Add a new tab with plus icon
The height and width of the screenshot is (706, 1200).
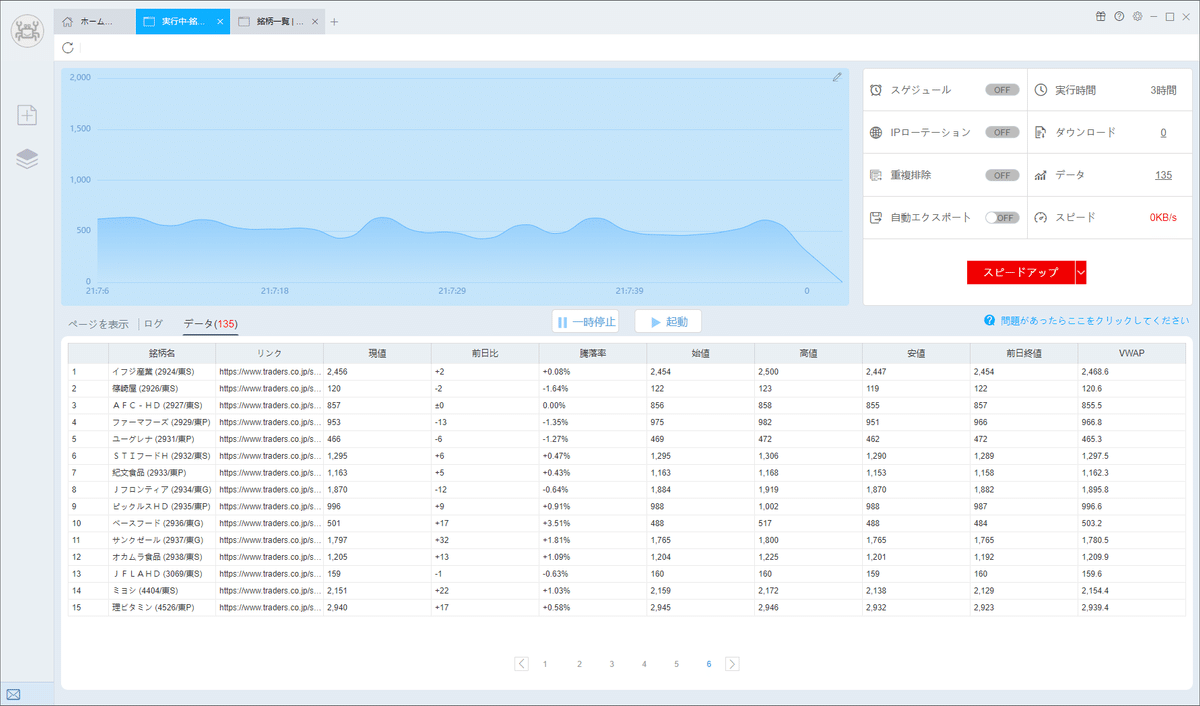[334, 22]
